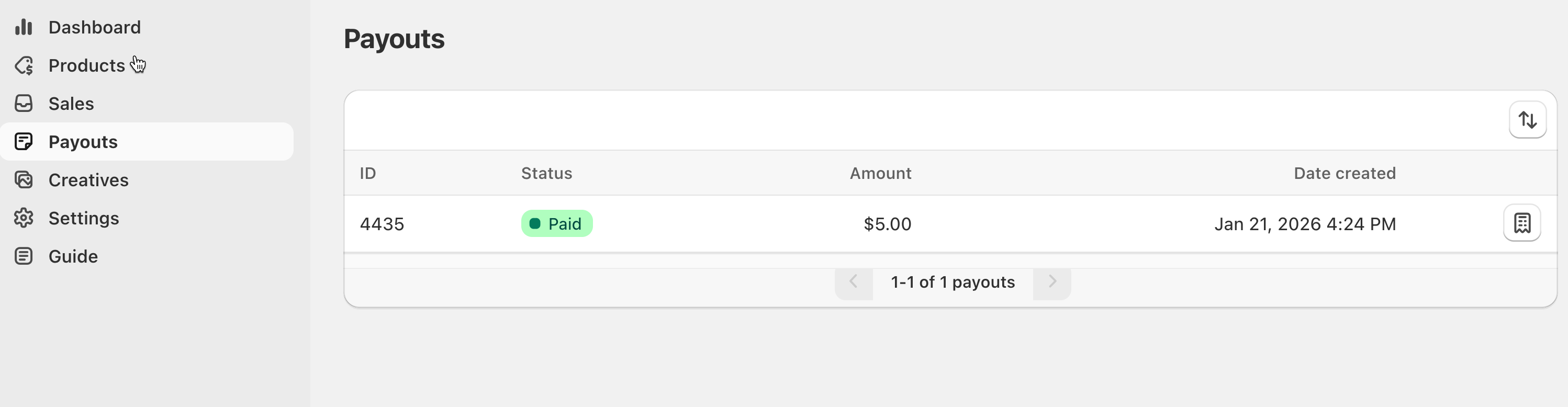The height and width of the screenshot is (407, 1568).
Task: Click the Guide document icon
Action: pos(24,256)
